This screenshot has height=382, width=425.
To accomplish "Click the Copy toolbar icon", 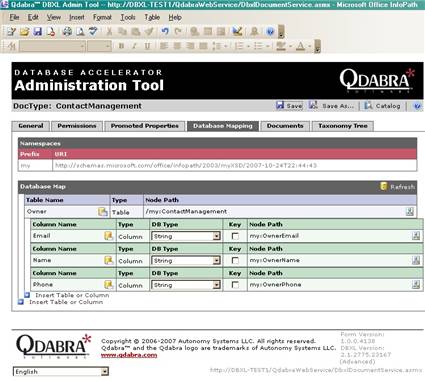I will click(x=122, y=32).
